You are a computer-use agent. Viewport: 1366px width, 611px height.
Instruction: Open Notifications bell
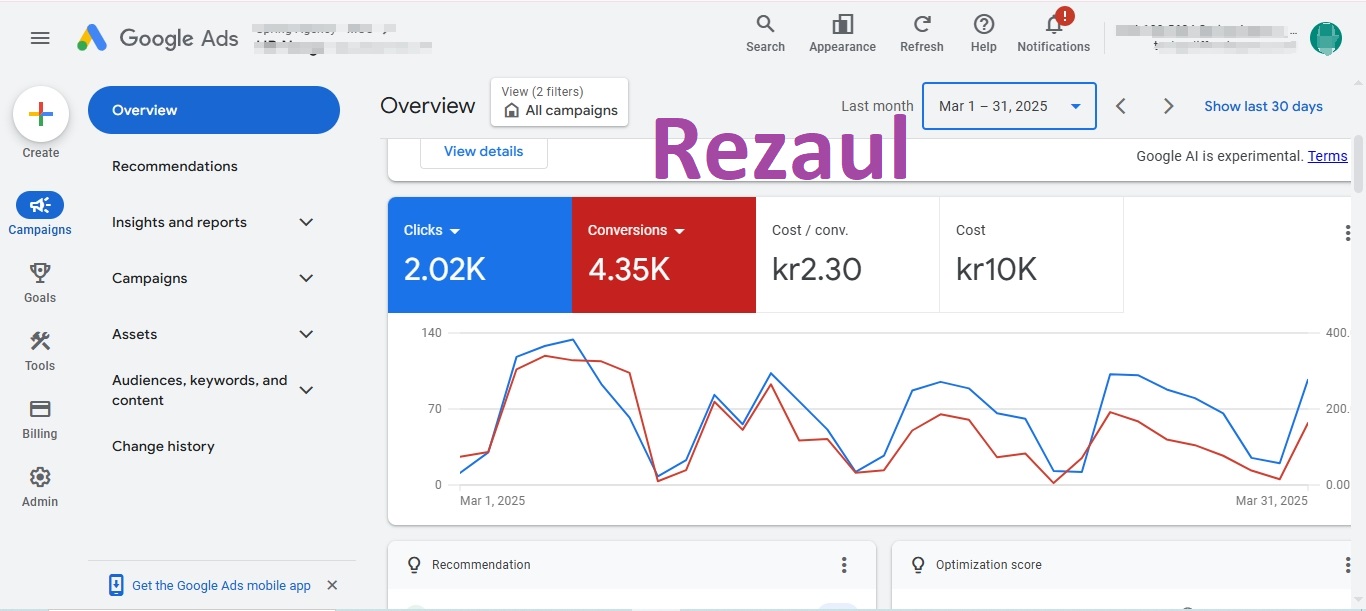point(1053,25)
